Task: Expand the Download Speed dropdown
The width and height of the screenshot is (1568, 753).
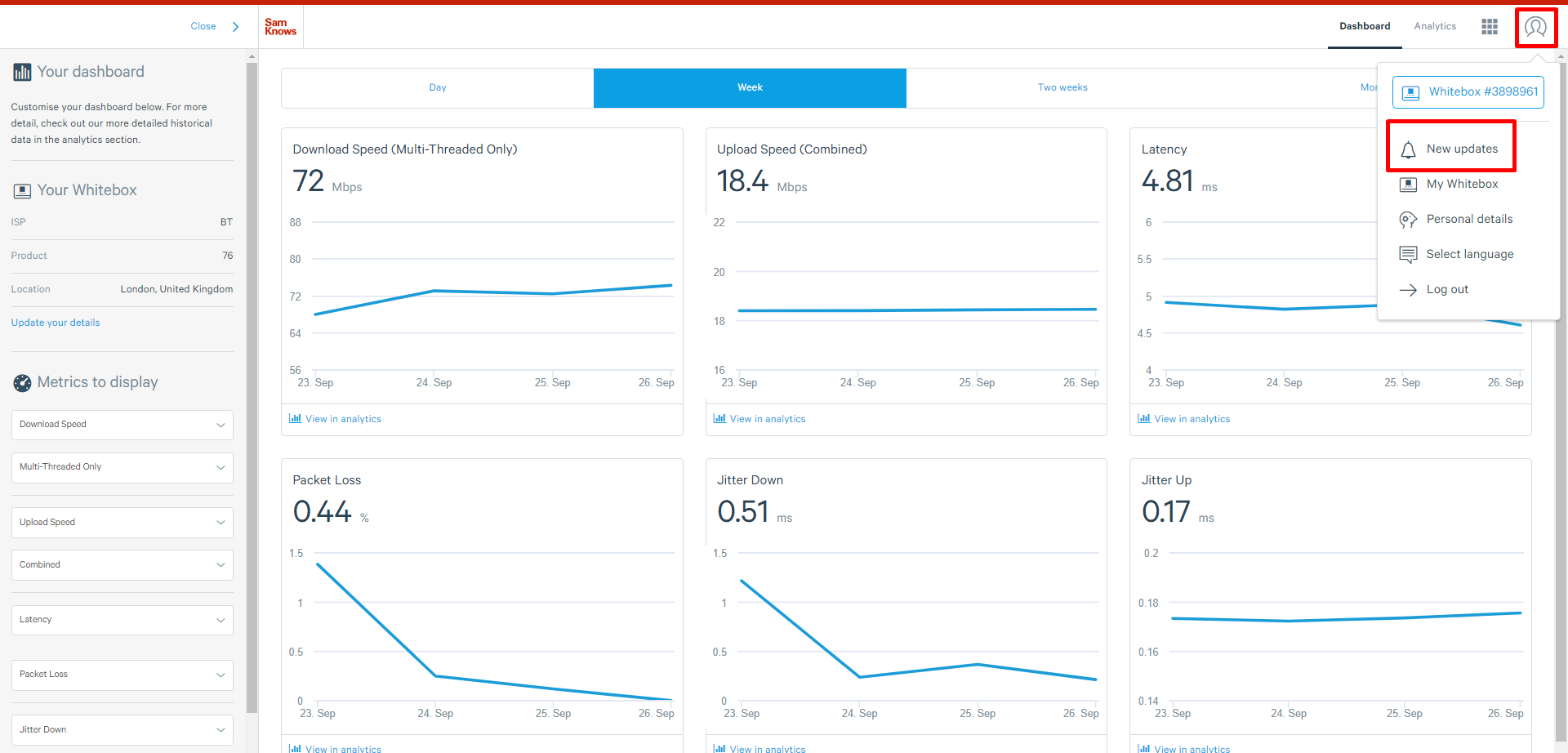Action: coord(122,425)
